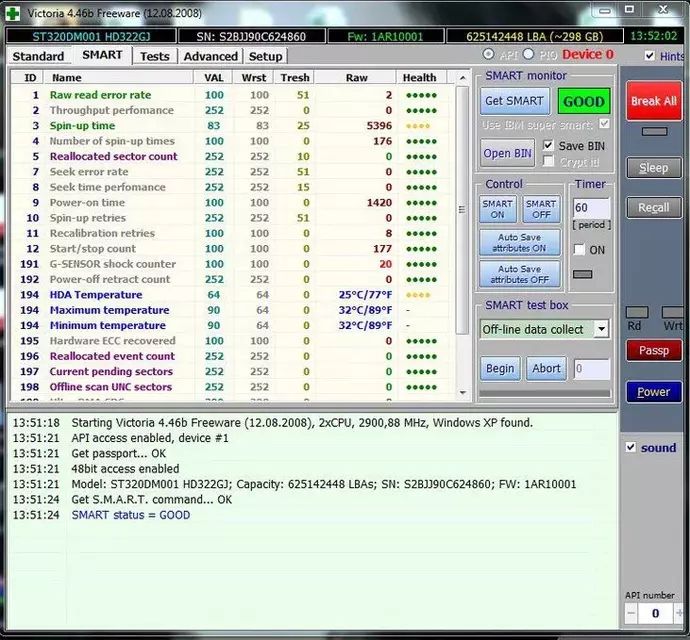This screenshot has height=640, width=690.
Task: Click the 625142448 LBA capacity field
Action: [x=535, y=36]
